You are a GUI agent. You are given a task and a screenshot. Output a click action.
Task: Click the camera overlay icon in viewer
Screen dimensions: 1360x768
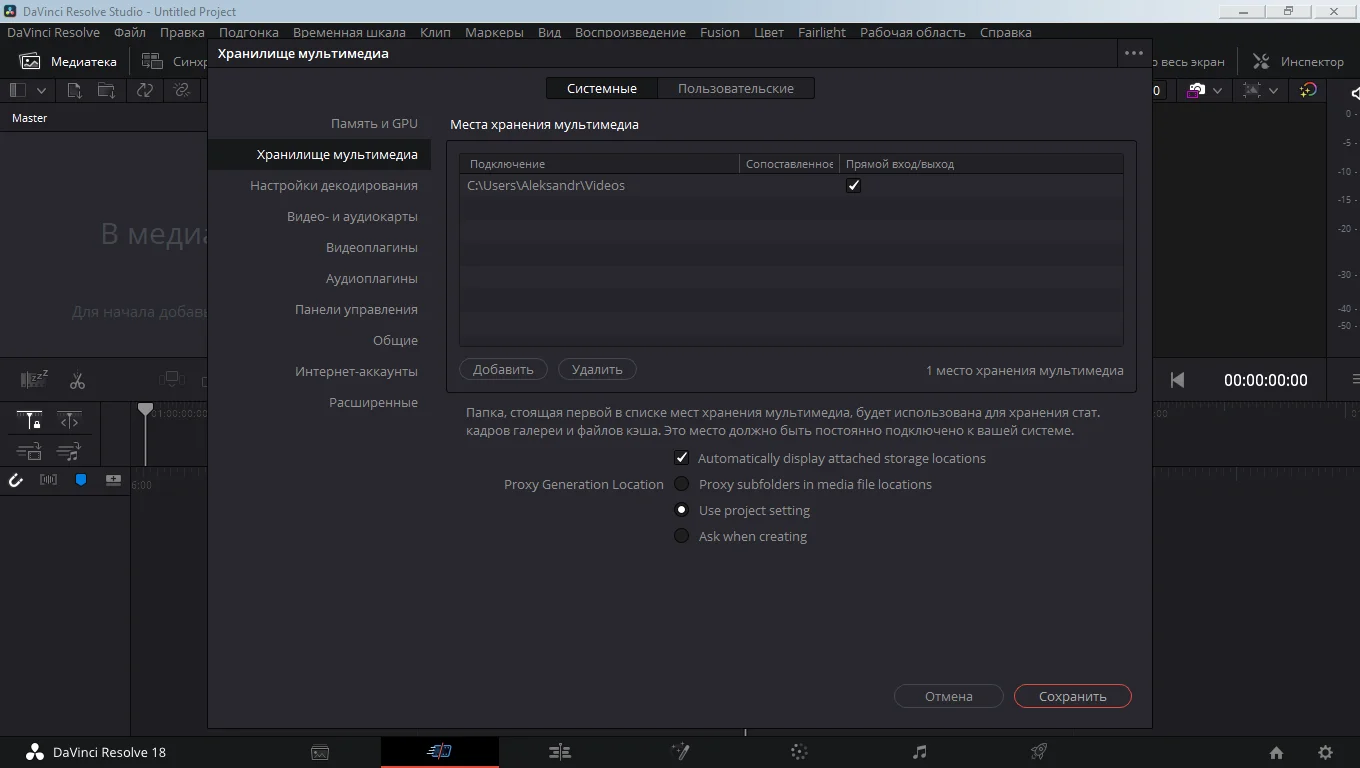pos(1195,90)
